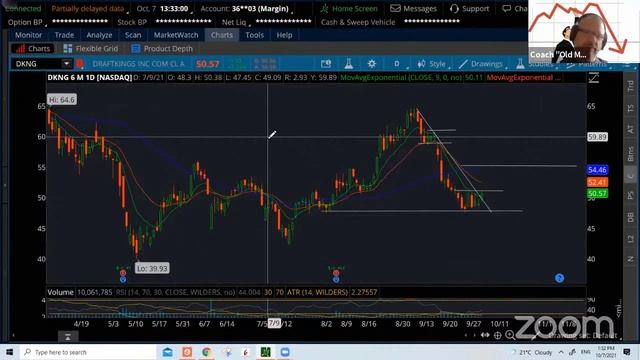Expand the Account selector dropdown
The image size is (640, 360).
[246, 9]
